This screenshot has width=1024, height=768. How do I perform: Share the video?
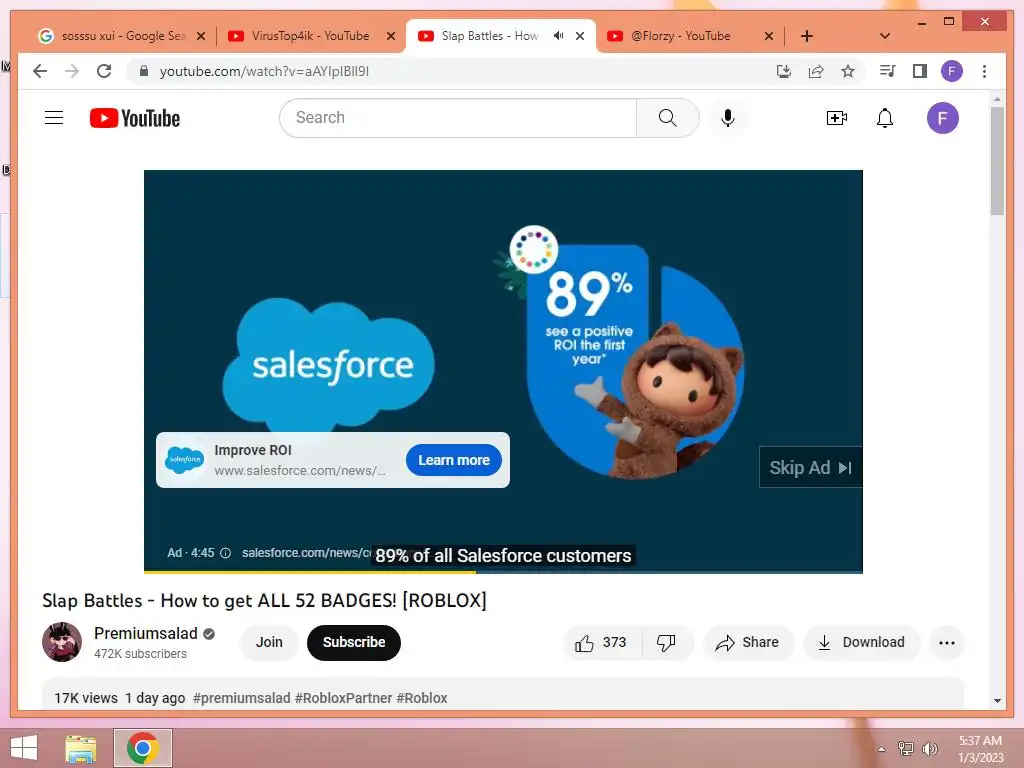click(748, 643)
